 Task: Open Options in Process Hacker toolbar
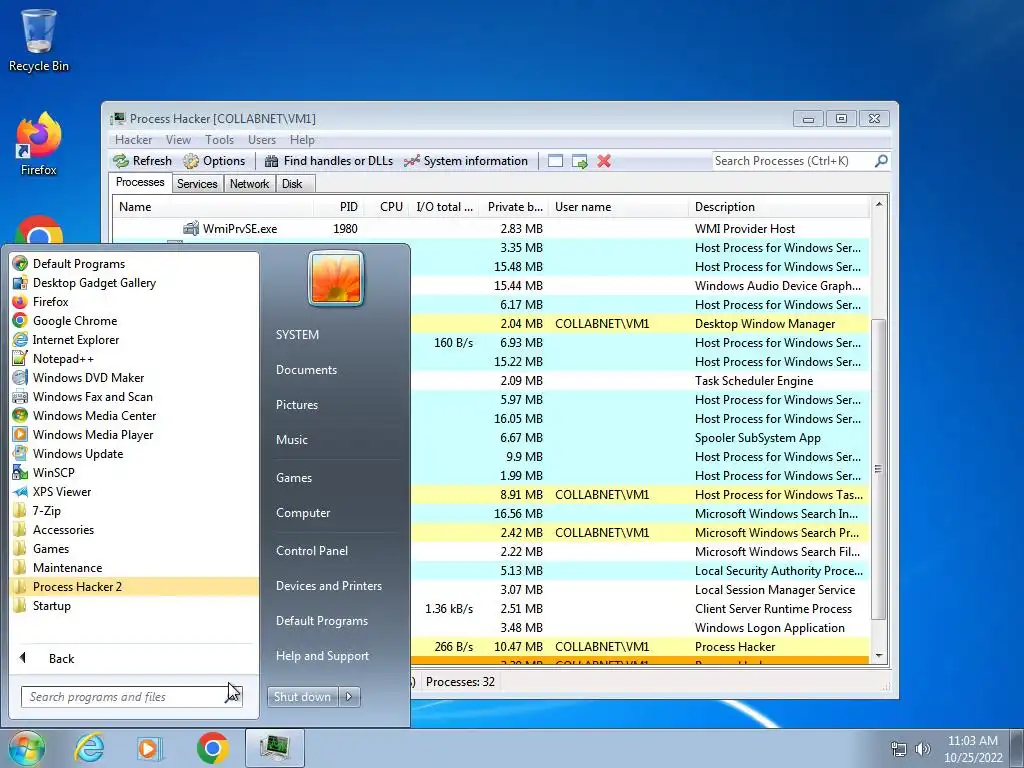pos(214,161)
